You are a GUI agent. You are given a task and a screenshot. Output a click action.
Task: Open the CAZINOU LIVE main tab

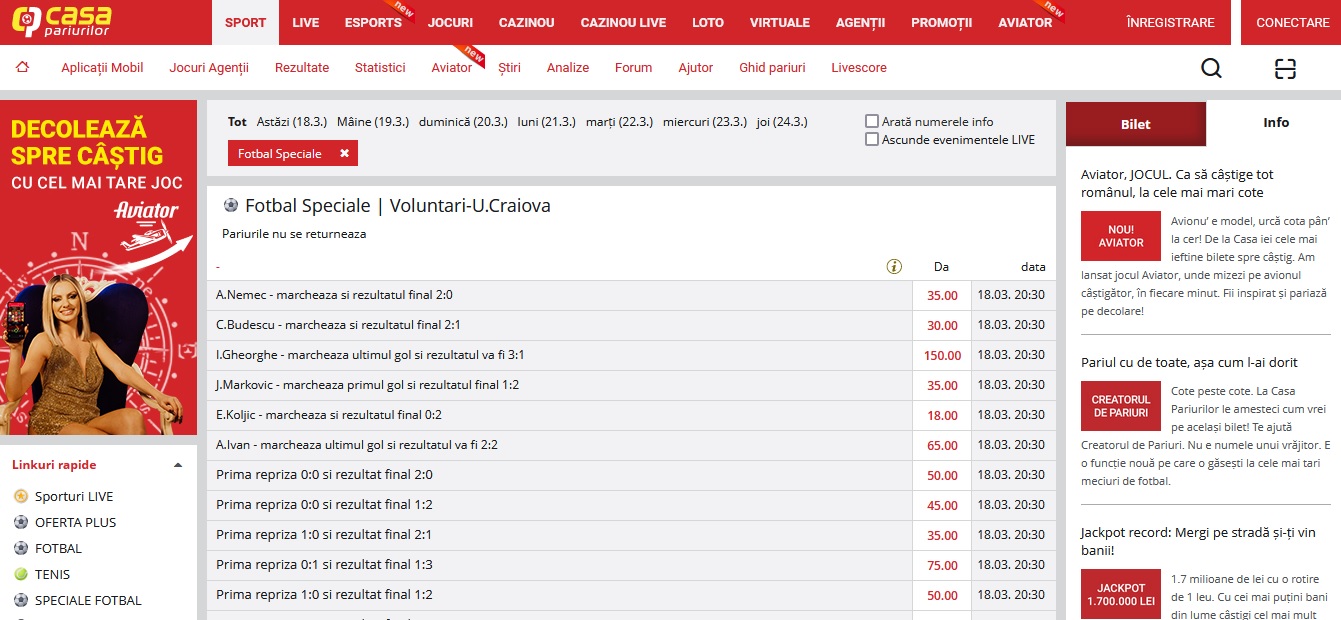pos(623,22)
